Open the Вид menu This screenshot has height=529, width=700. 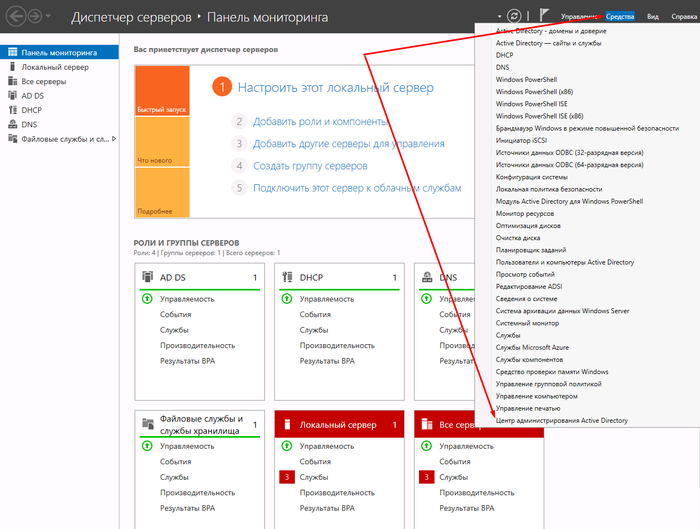tap(652, 17)
